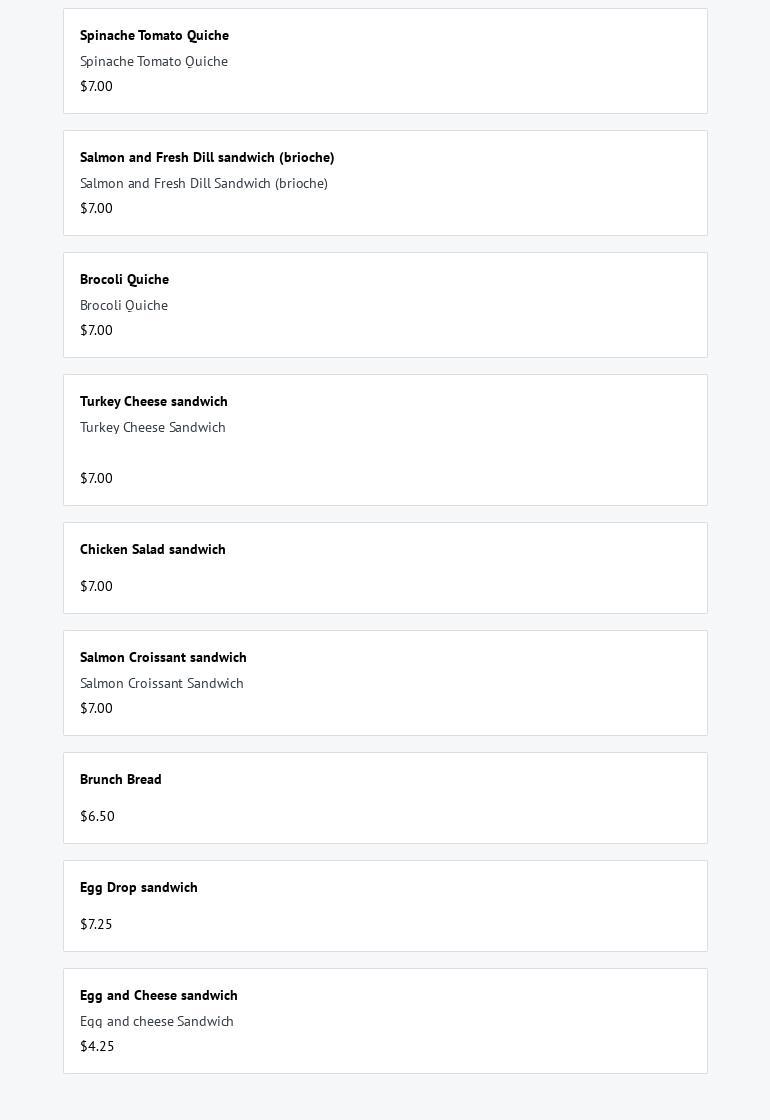Image resolution: width=770 pixels, height=1120 pixels.
Task: Open the Turkey Cheese sandwich bold title
Action: 154,401
